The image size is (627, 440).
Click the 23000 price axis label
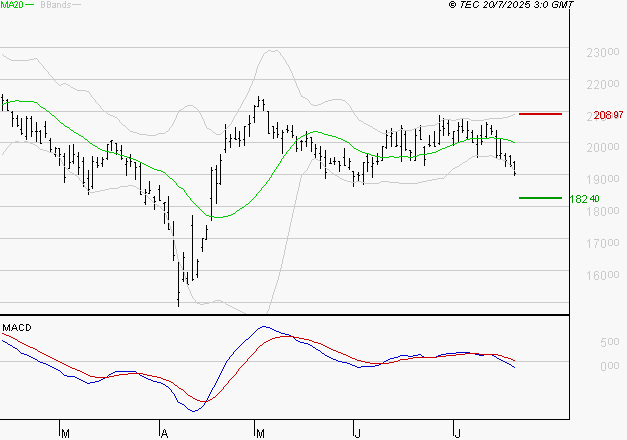tap(603, 52)
